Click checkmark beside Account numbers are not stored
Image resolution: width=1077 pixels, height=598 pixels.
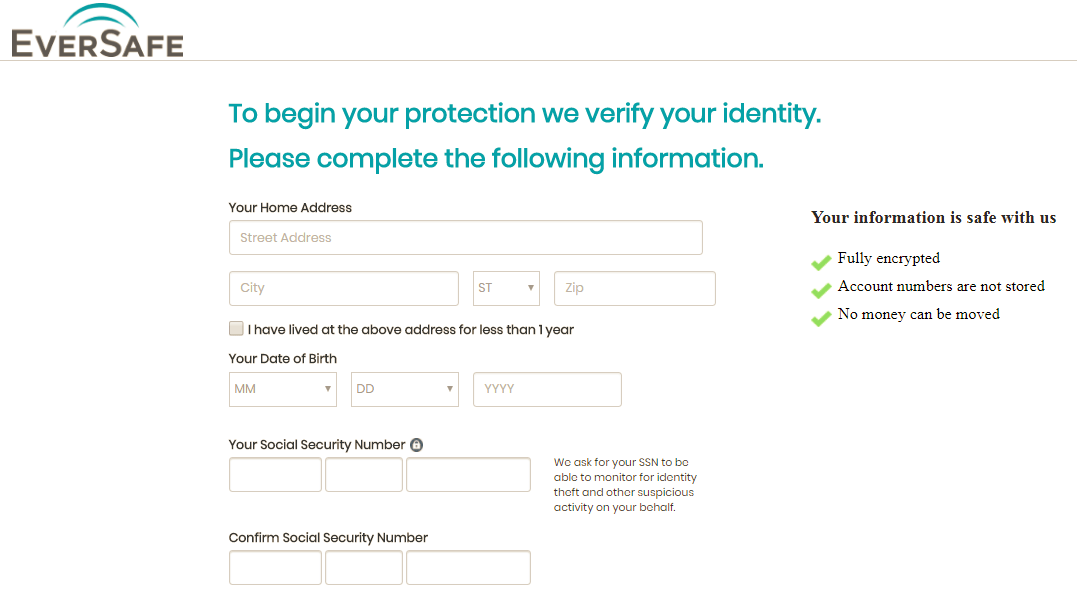coord(821,290)
